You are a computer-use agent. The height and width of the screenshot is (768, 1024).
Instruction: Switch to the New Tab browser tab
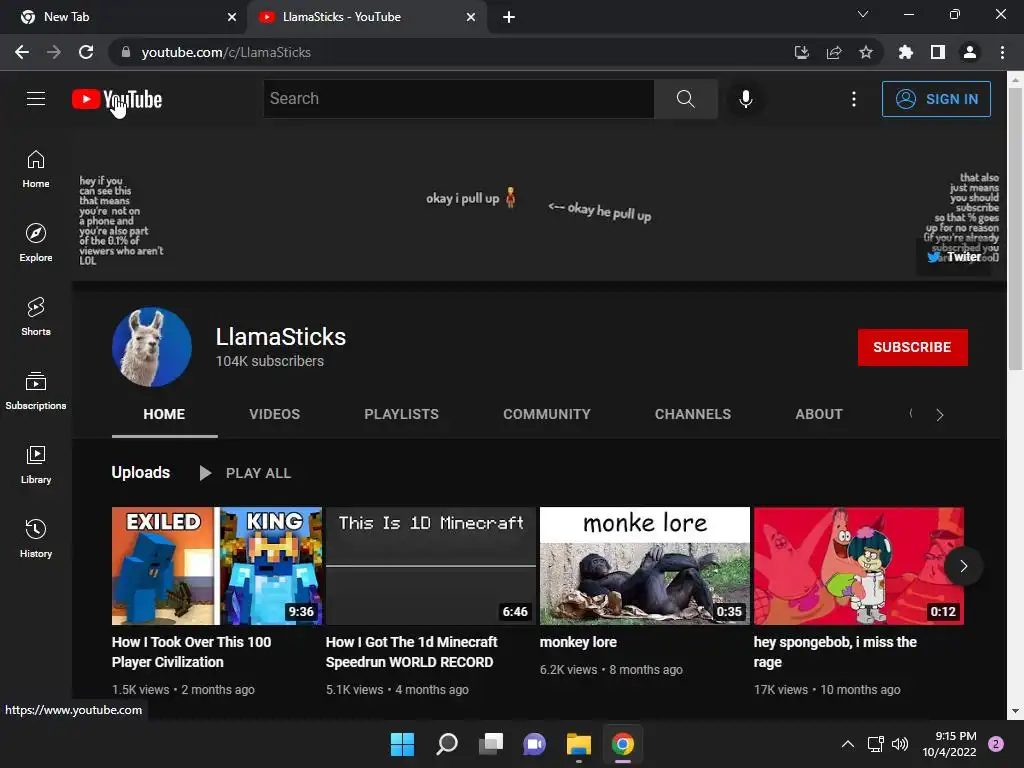[124, 17]
